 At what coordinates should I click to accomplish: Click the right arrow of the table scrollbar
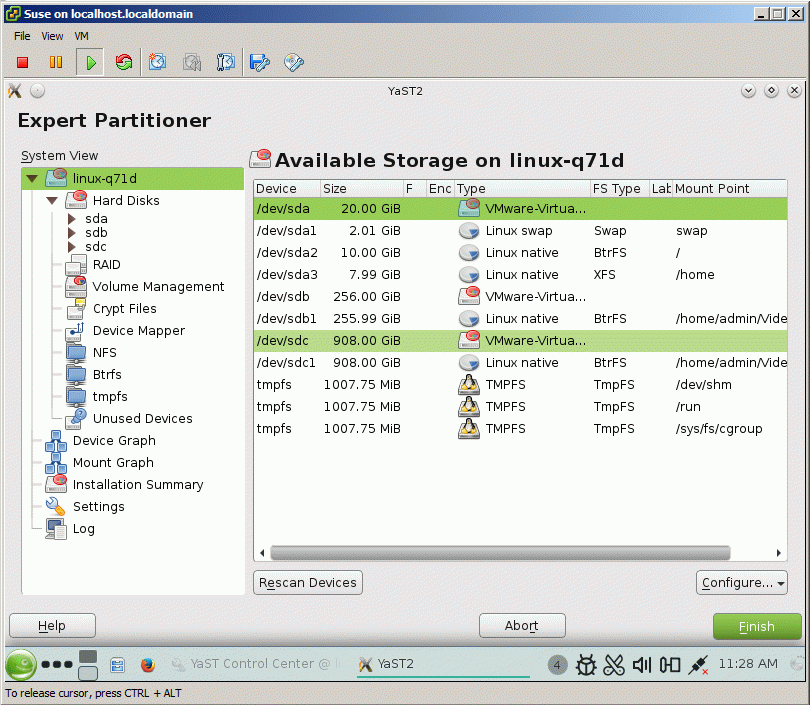click(778, 553)
